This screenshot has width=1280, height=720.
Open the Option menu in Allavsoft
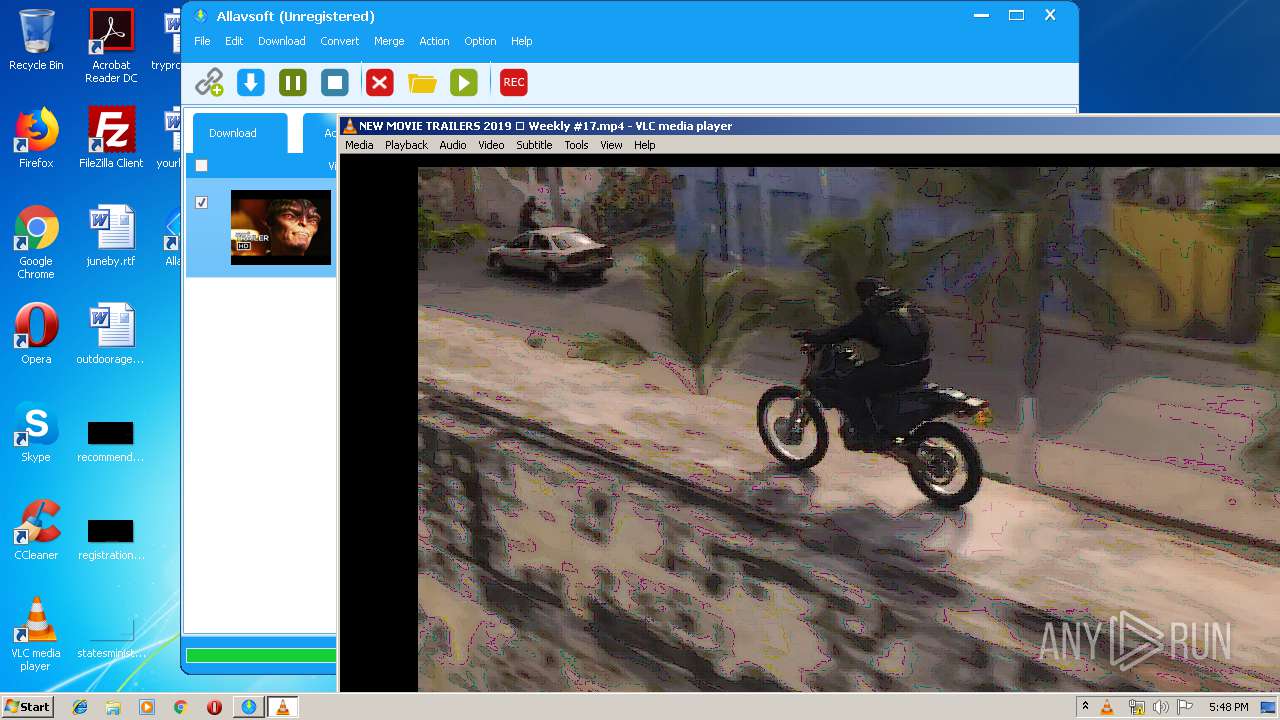(x=480, y=41)
